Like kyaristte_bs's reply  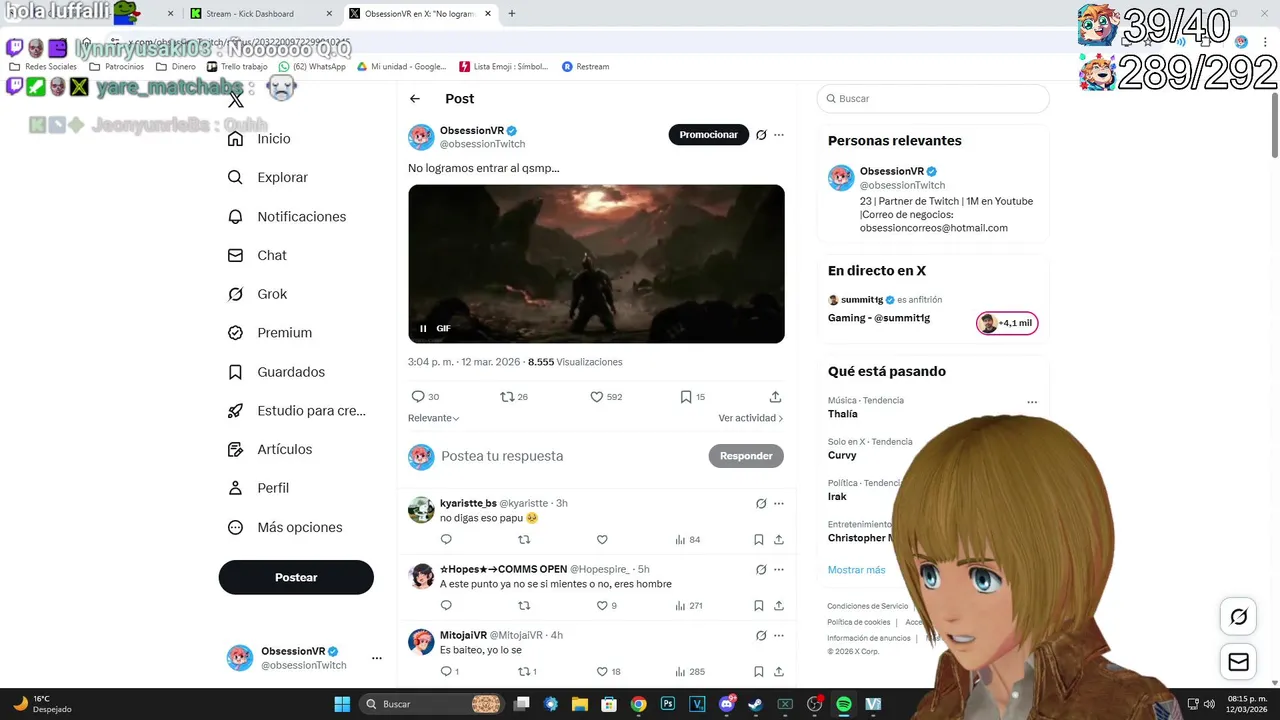coord(602,540)
